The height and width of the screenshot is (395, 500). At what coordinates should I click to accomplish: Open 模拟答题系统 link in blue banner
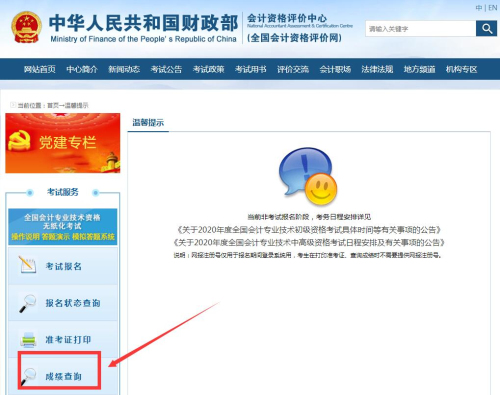94,237
